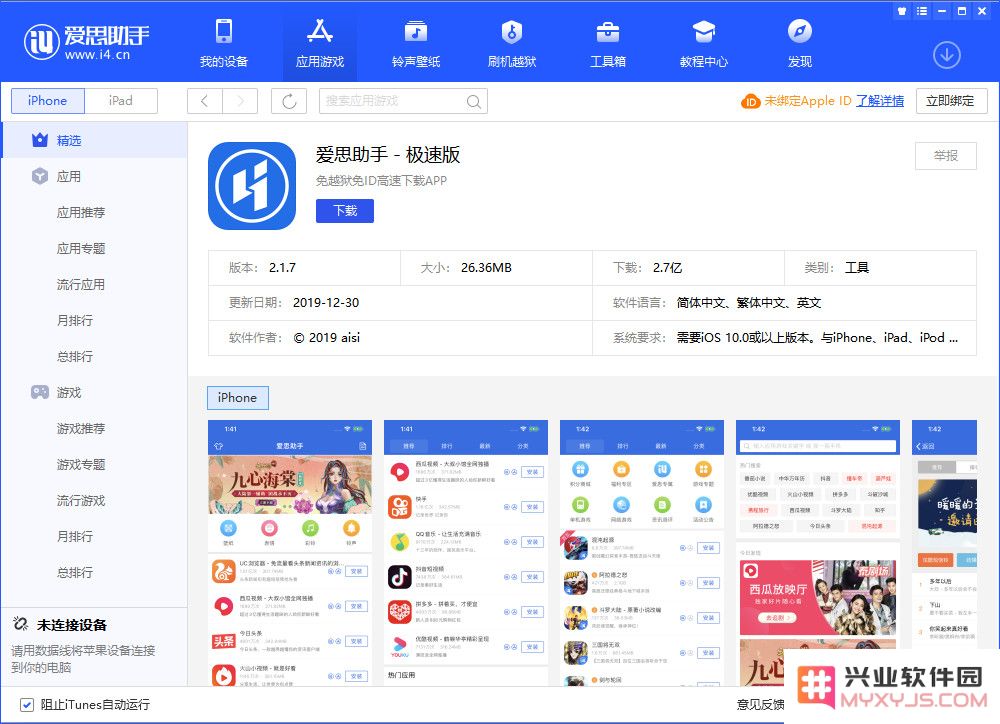The image size is (1000, 724).
Task: Open games 月排行 monthly ranking
Action: pos(75,536)
